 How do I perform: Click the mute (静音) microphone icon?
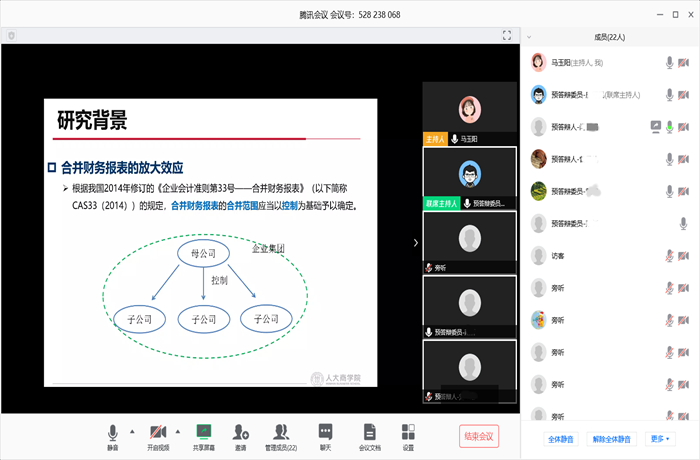click(113, 432)
